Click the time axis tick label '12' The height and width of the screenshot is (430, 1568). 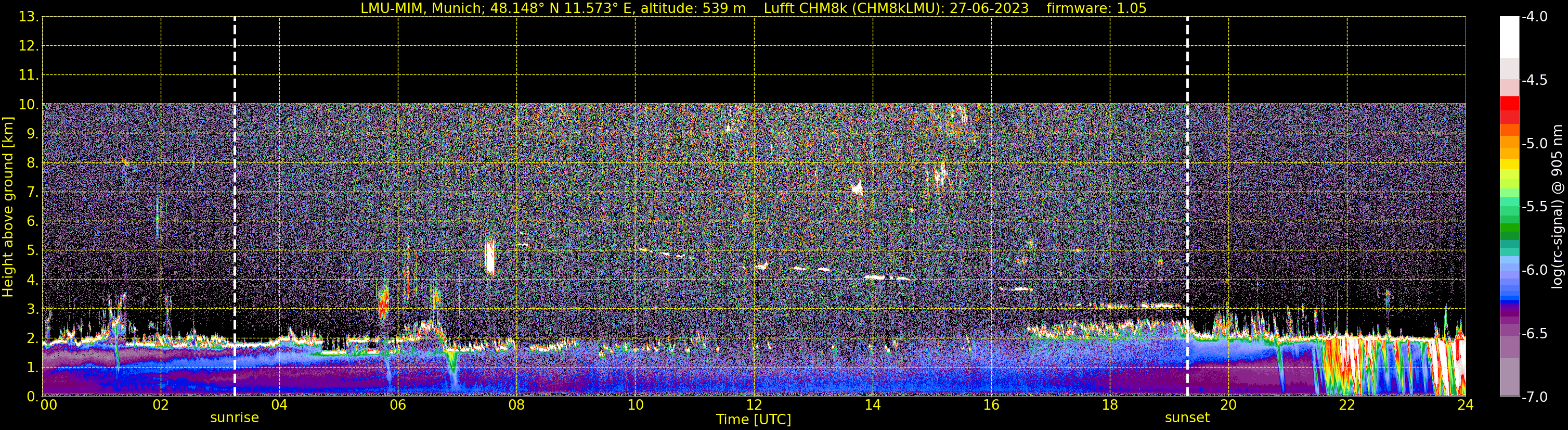(754, 405)
